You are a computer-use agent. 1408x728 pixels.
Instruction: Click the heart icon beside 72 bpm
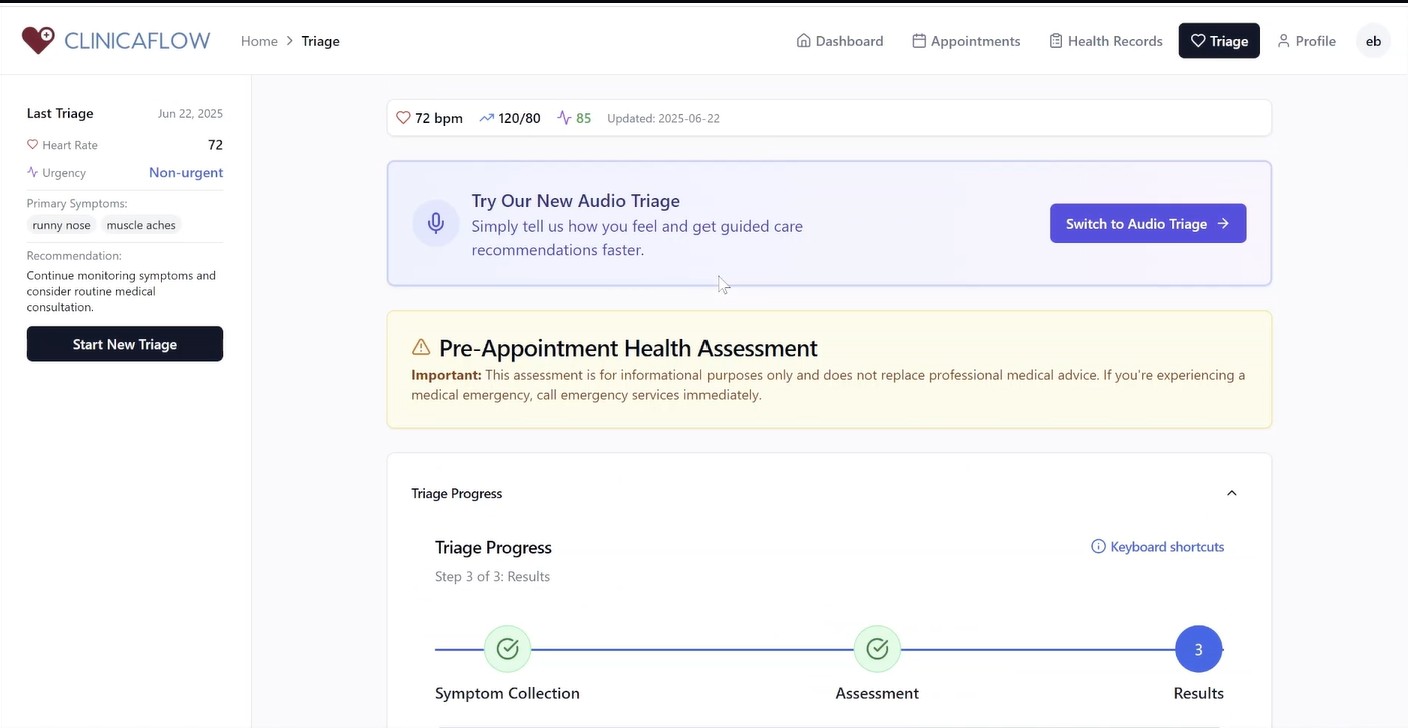(x=403, y=117)
